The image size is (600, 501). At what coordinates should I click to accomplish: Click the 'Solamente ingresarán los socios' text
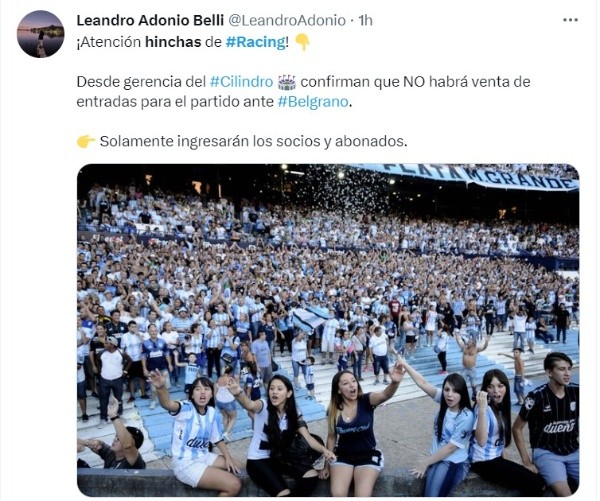[x=211, y=142]
